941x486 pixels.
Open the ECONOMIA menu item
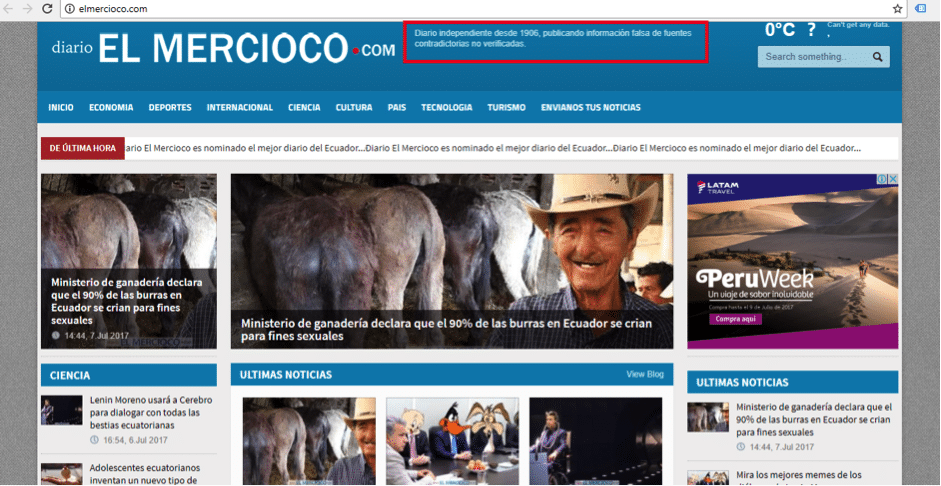(111, 107)
